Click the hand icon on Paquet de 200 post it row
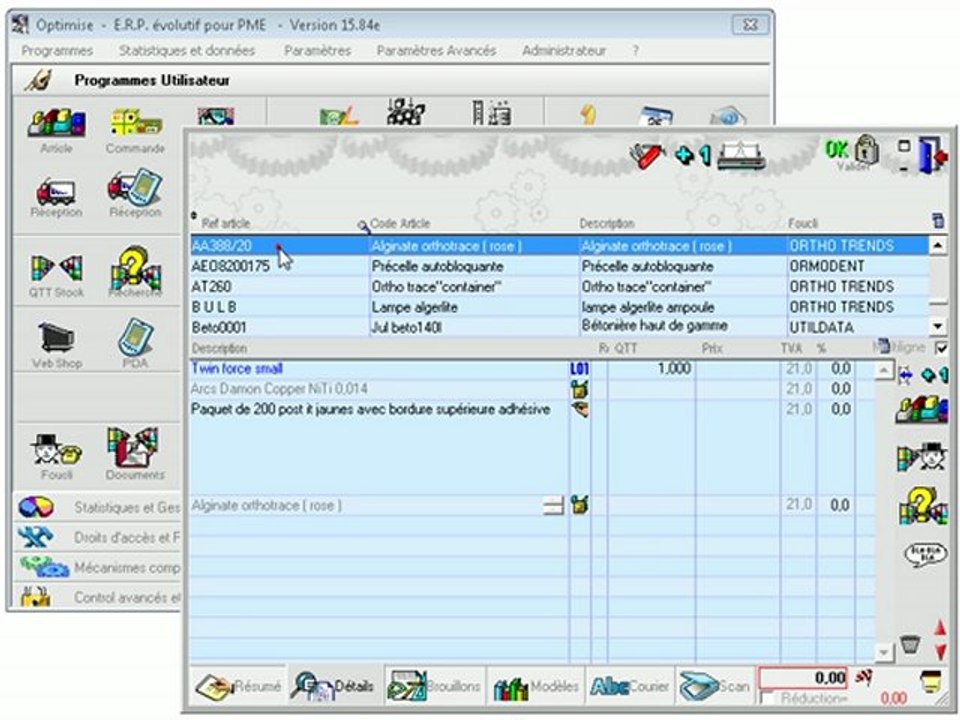Image resolution: width=960 pixels, height=720 pixels. [x=580, y=409]
